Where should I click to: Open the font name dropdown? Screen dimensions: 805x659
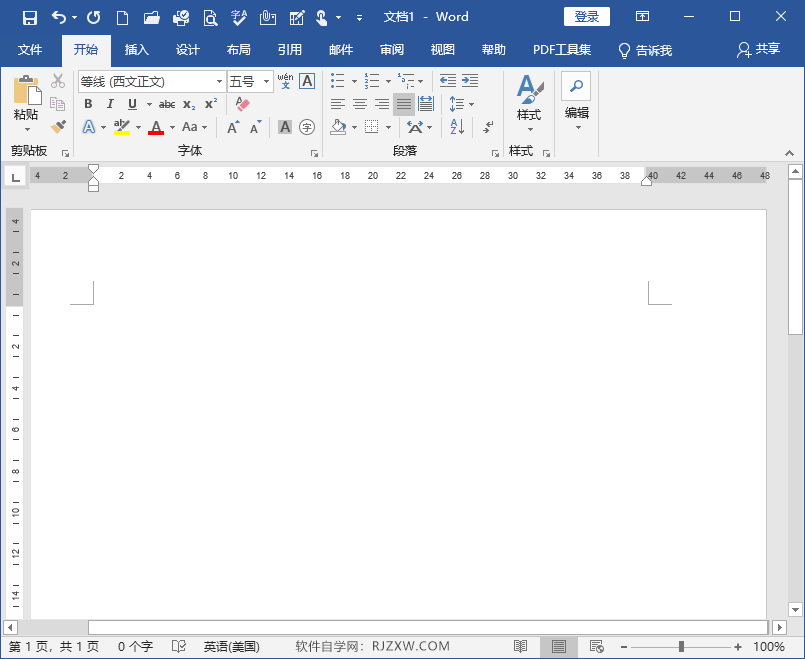pyautogui.click(x=219, y=81)
